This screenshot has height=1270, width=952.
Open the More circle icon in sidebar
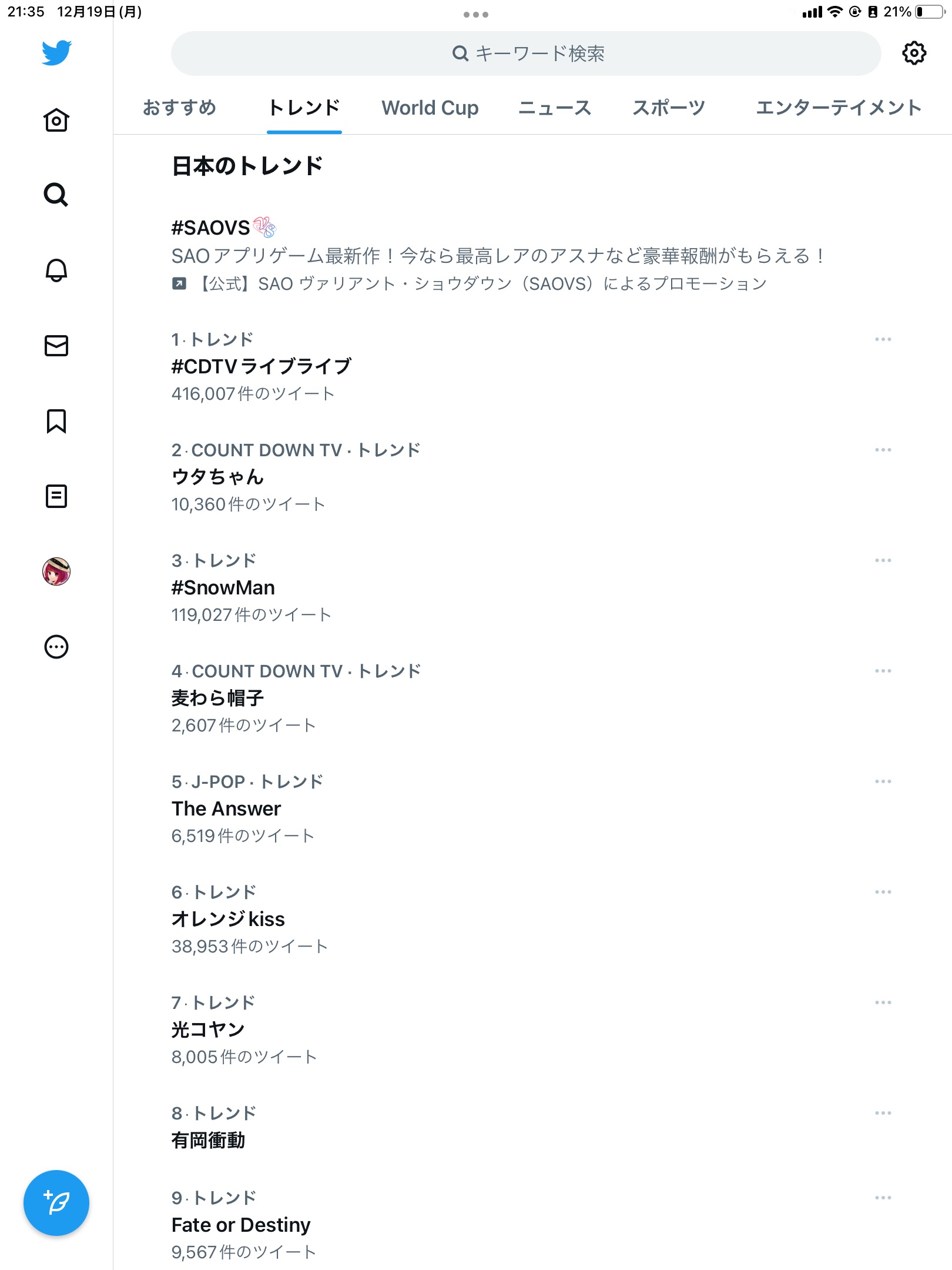[56, 647]
